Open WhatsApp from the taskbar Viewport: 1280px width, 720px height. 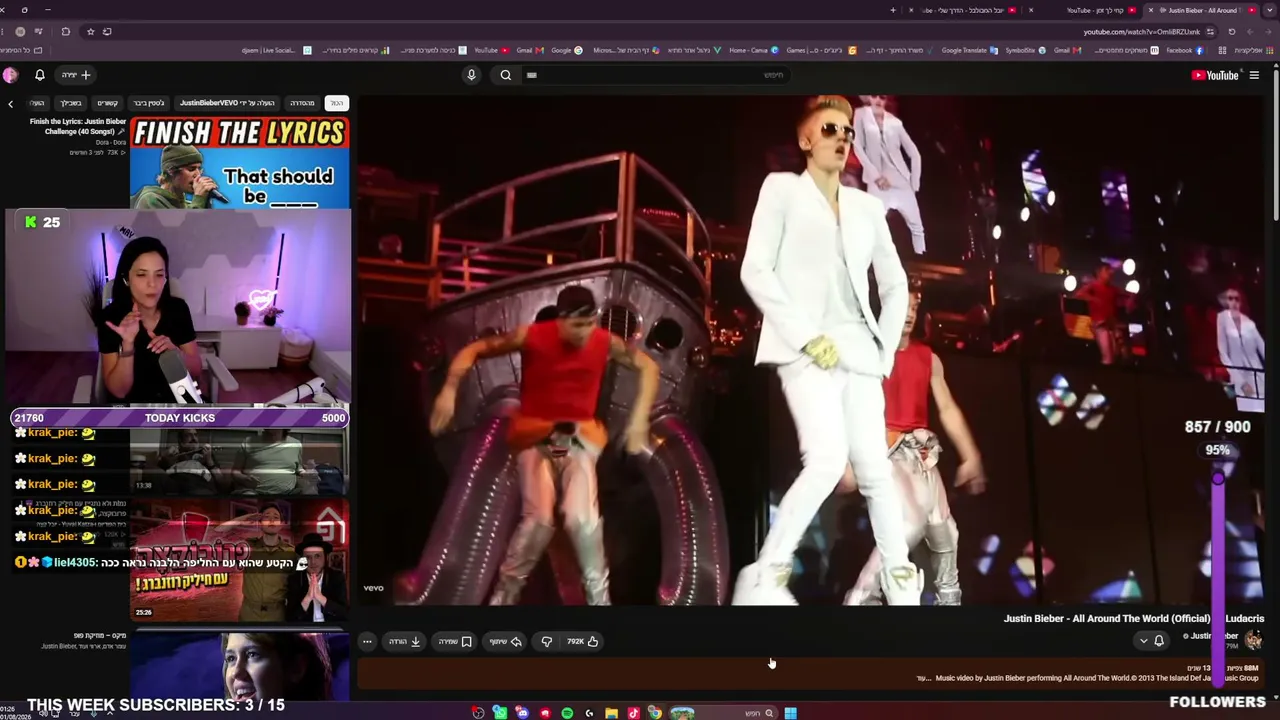(500, 713)
